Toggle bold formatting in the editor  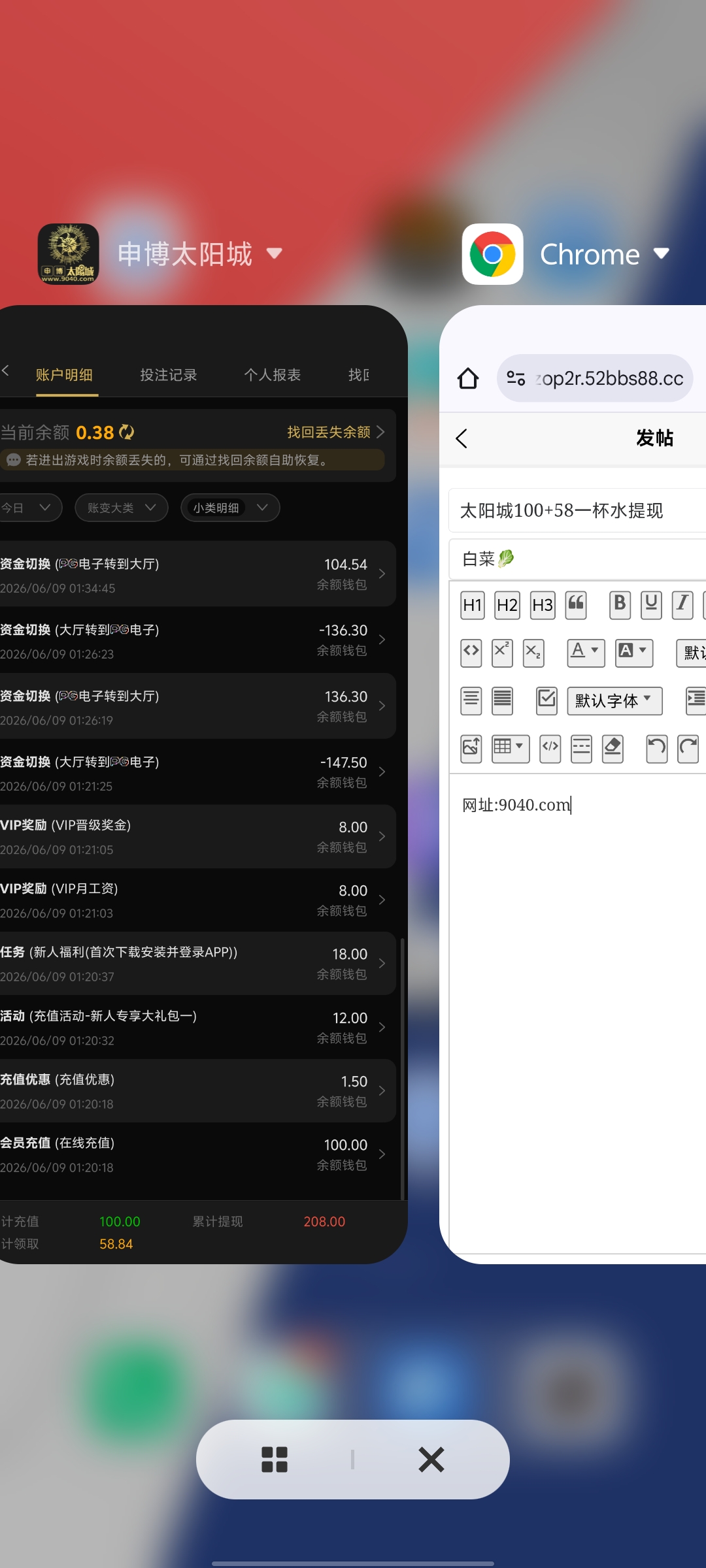coord(620,605)
